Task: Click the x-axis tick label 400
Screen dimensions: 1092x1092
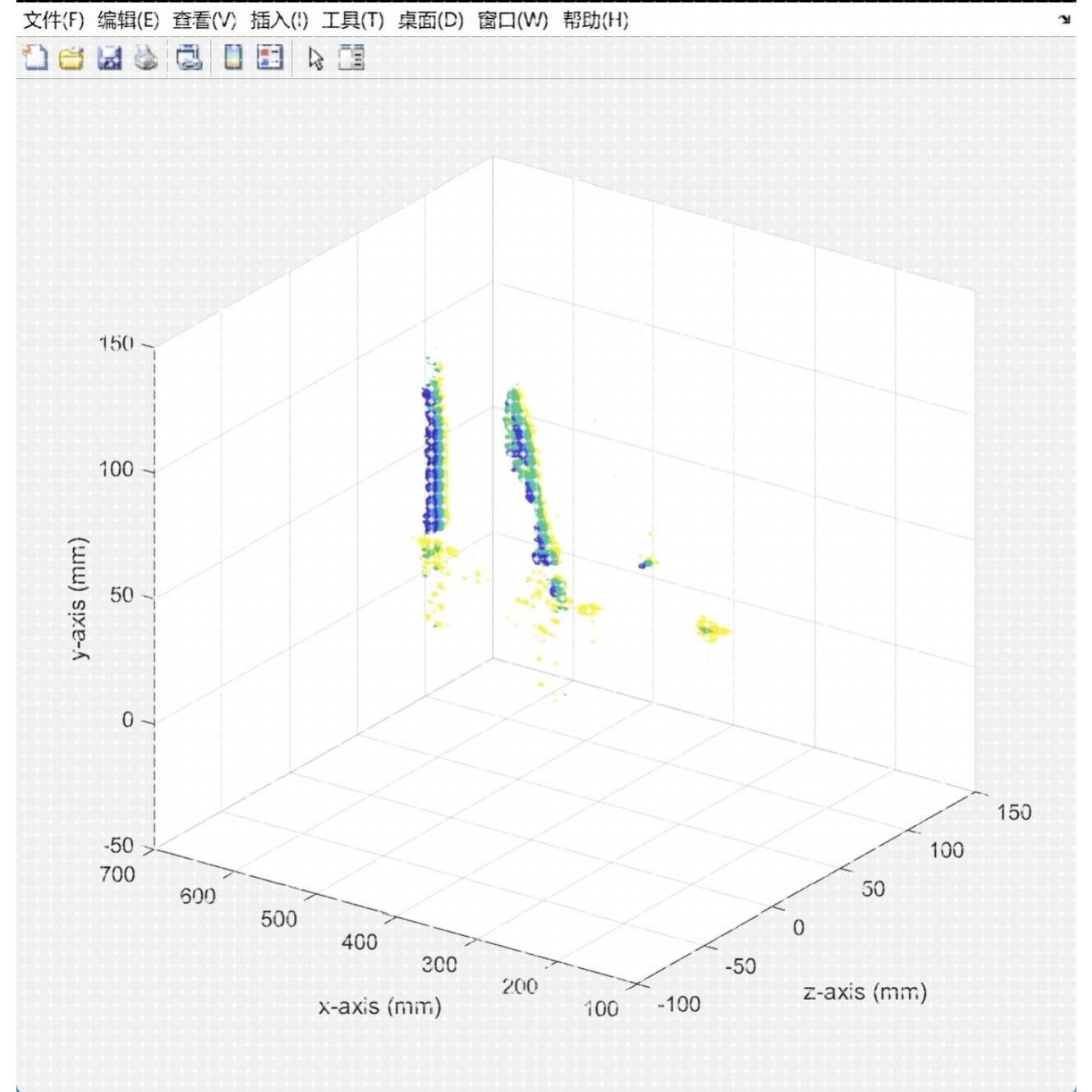Action: coord(360,942)
